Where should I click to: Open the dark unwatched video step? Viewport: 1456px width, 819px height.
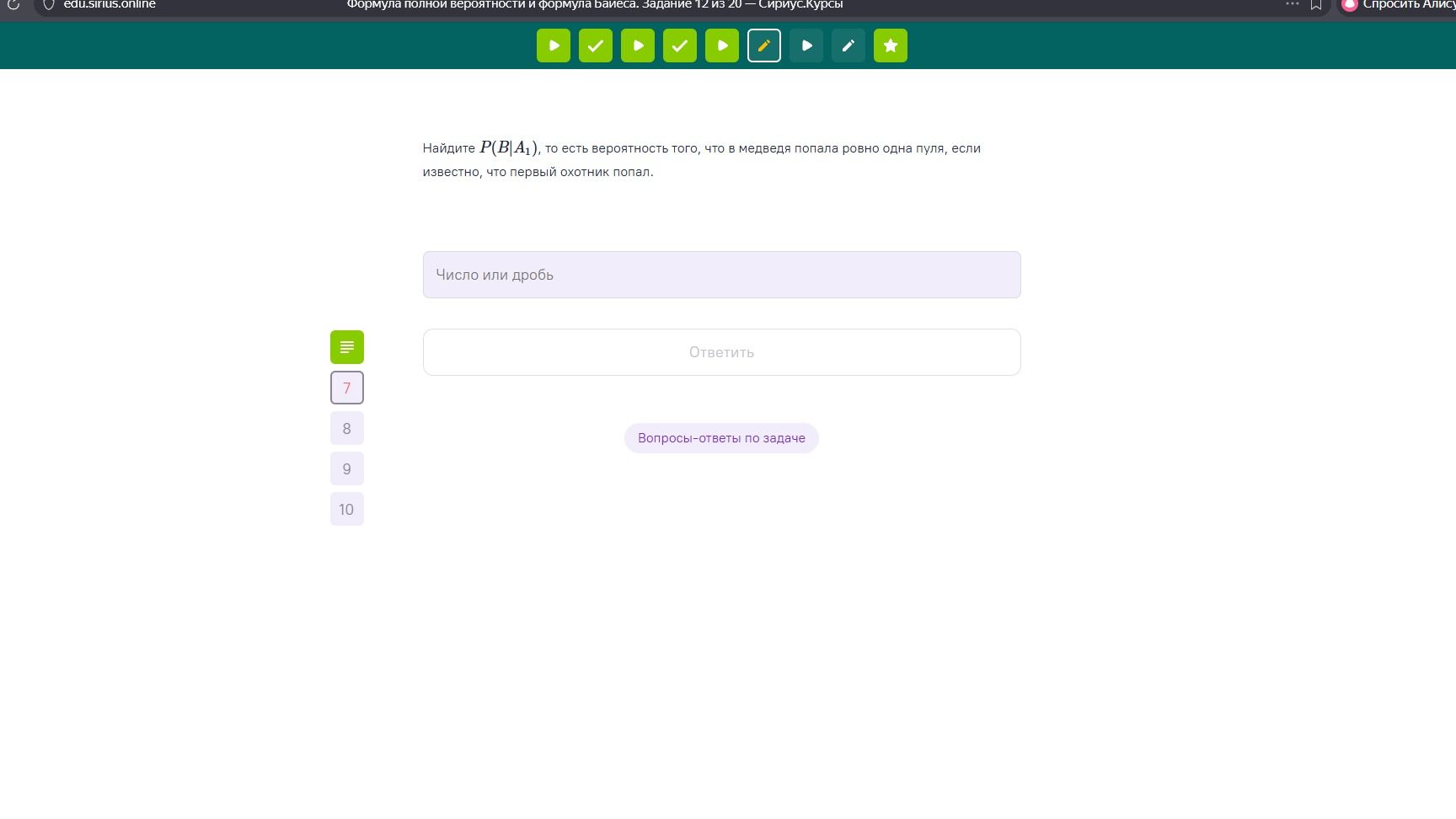click(806, 45)
